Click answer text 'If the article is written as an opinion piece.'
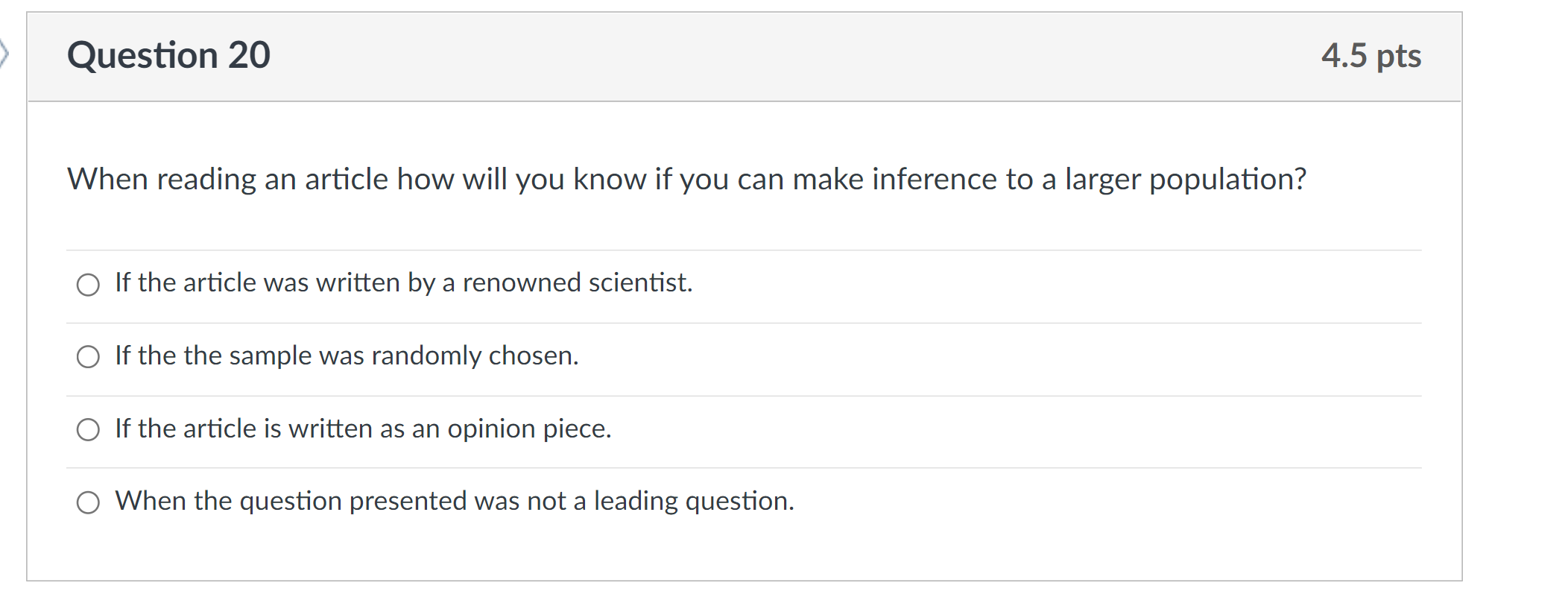Screen dimensions: 1568x597 pos(363,429)
